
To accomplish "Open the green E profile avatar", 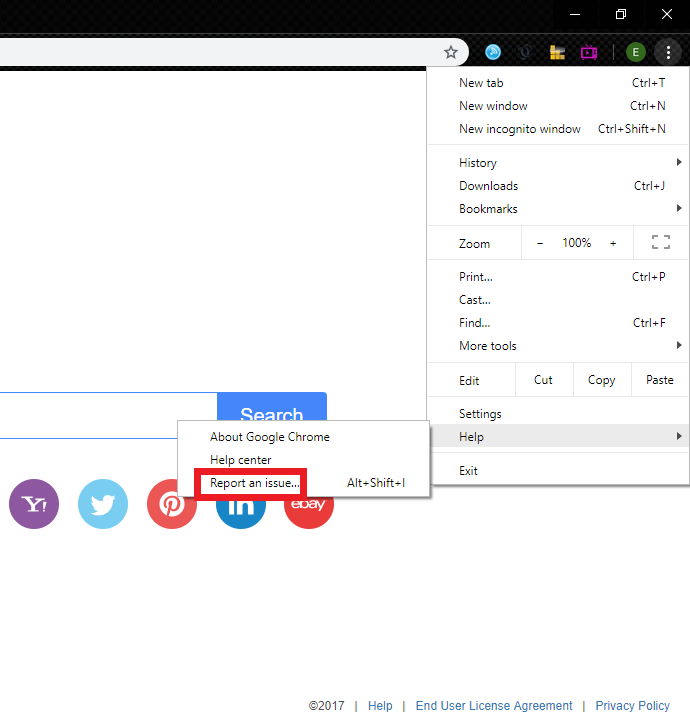I will 635,52.
